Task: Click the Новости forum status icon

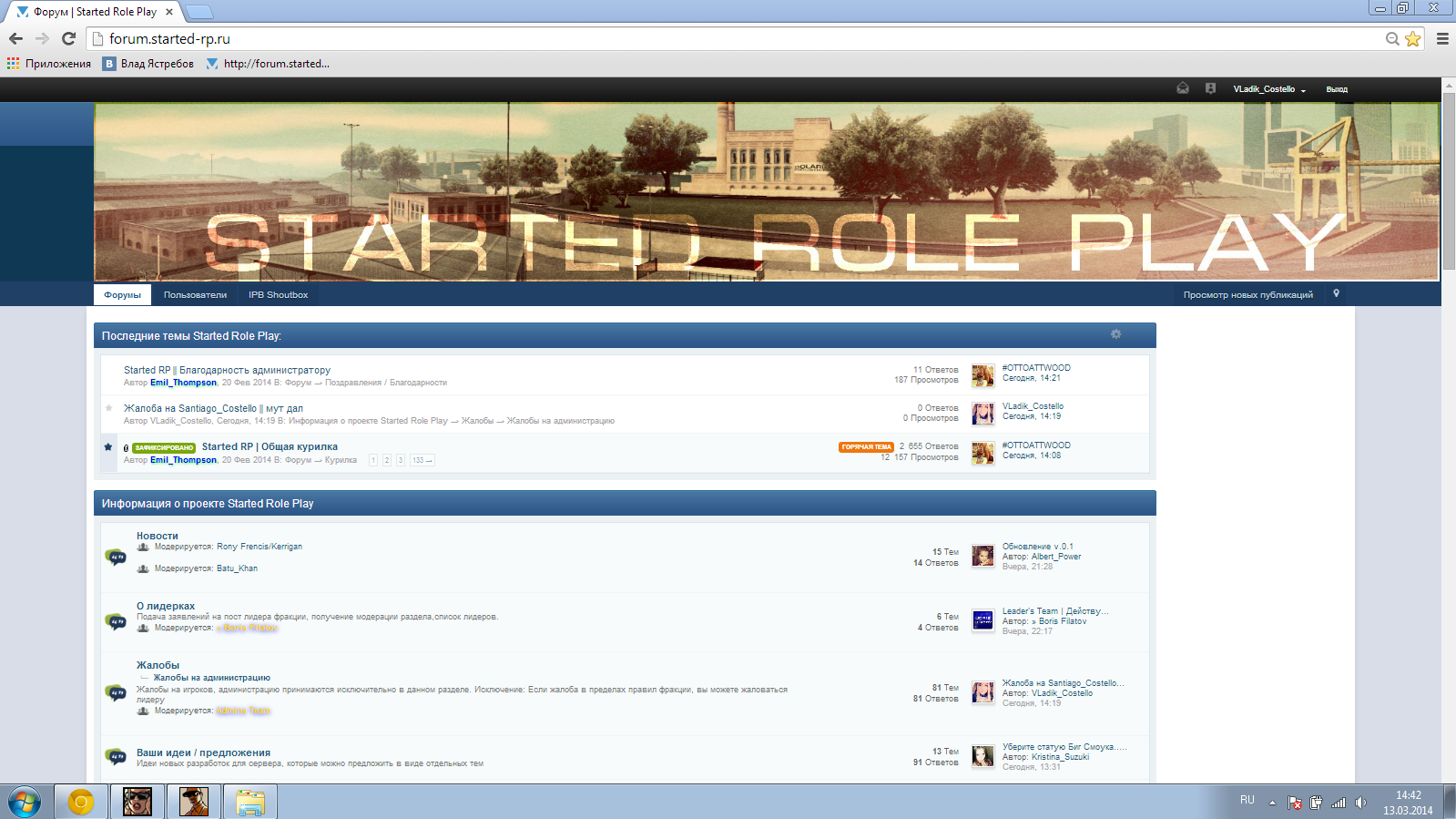Action: tap(116, 557)
